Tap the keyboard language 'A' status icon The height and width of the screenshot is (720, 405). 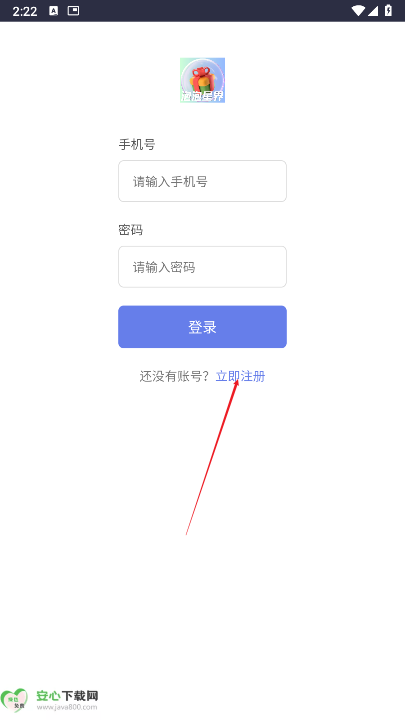[54, 11]
